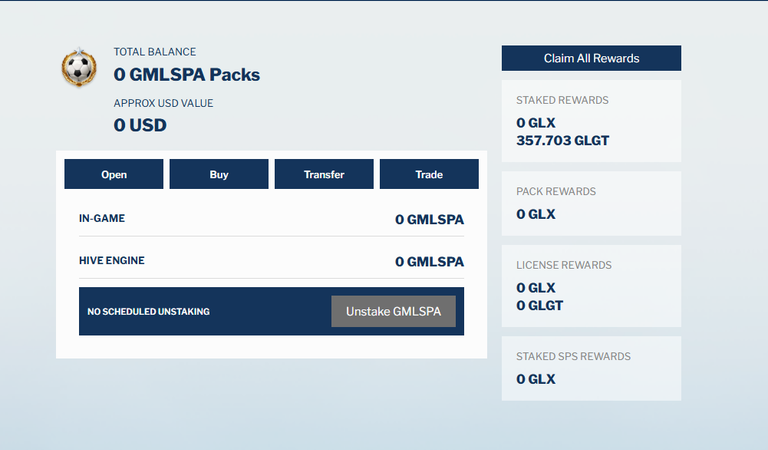768x450 pixels.
Task: Click the Buy button
Action: pyautogui.click(x=219, y=174)
